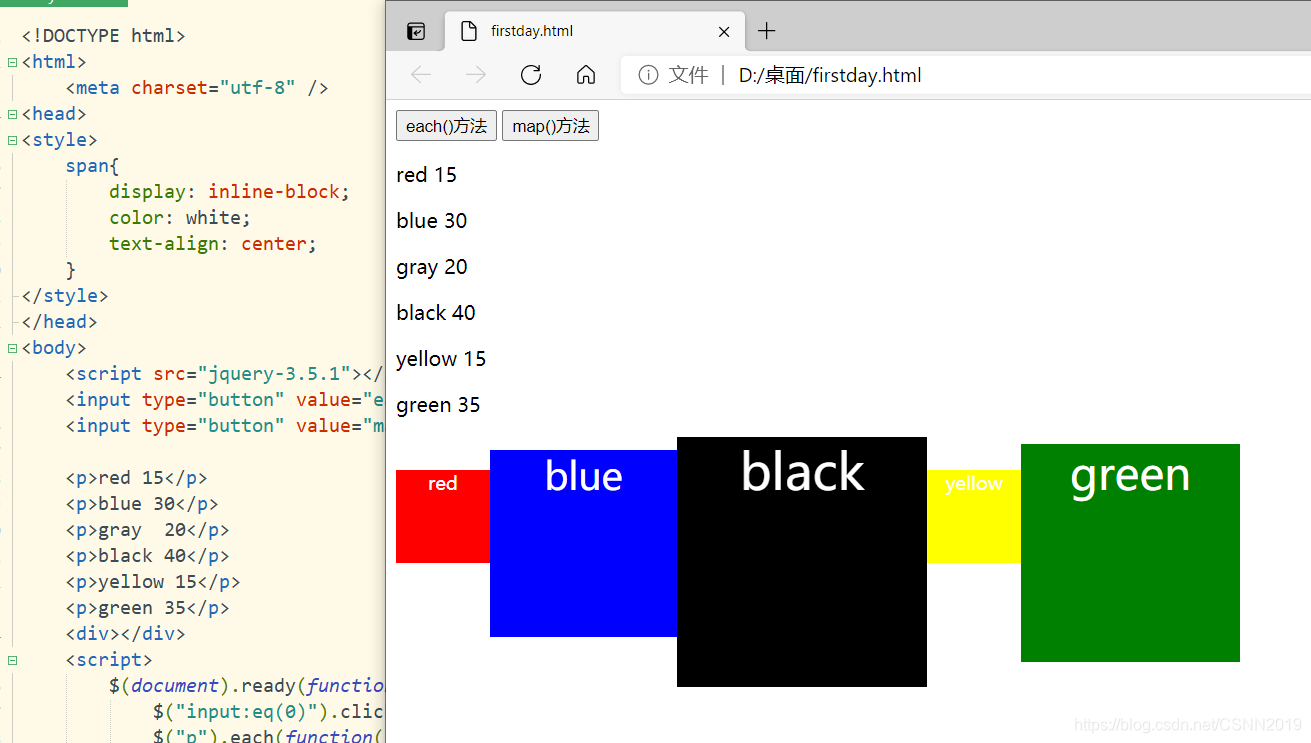Select the firstday.html tab

point(595,31)
